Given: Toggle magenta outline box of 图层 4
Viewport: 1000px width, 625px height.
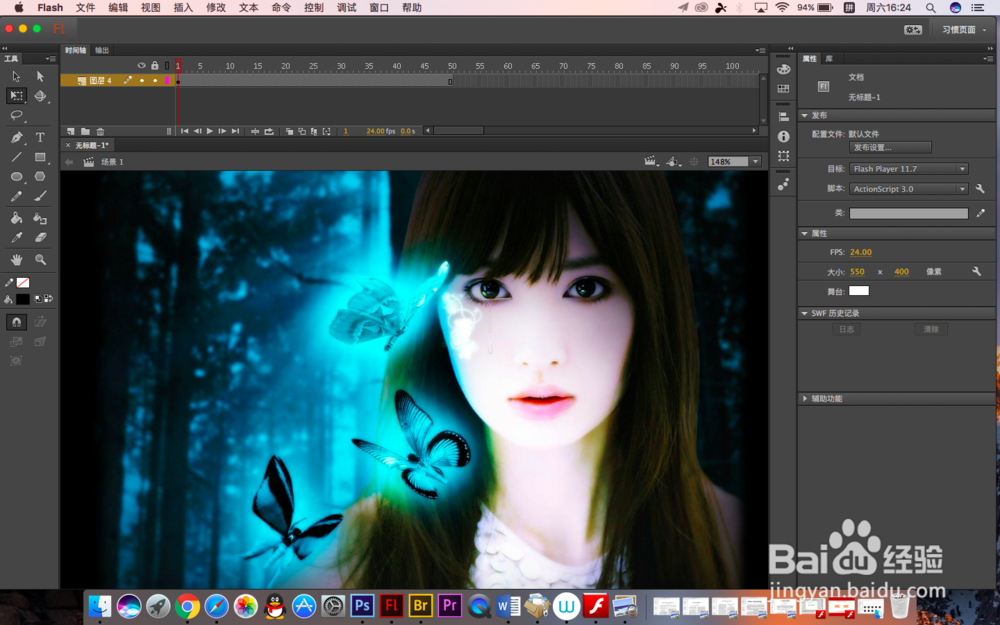Looking at the screenshot, I should pyautogui.click(x=167, y=81).
